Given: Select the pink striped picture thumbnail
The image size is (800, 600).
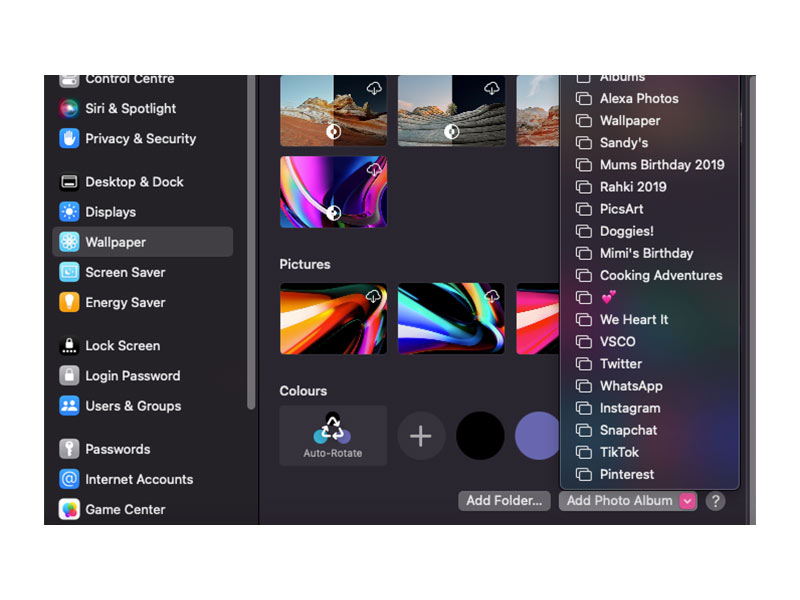Looking at the screenshot, I should click(538, 319).
